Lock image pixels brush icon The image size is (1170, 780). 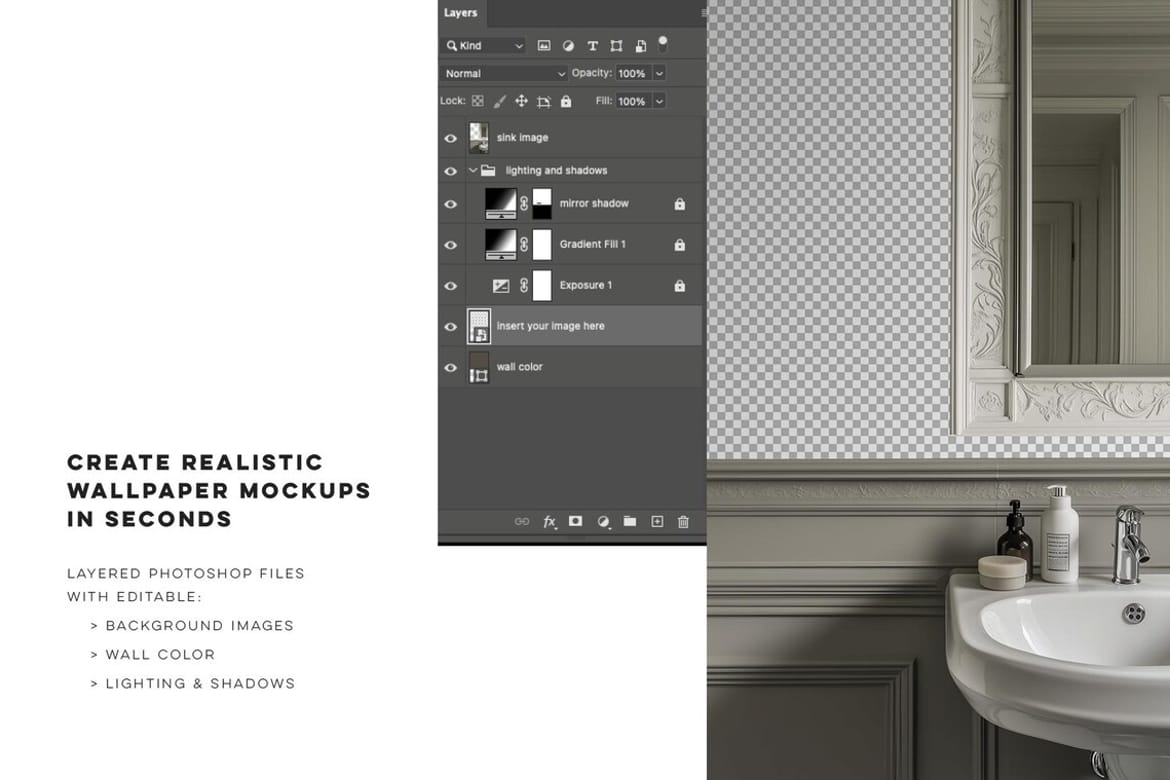499,101
